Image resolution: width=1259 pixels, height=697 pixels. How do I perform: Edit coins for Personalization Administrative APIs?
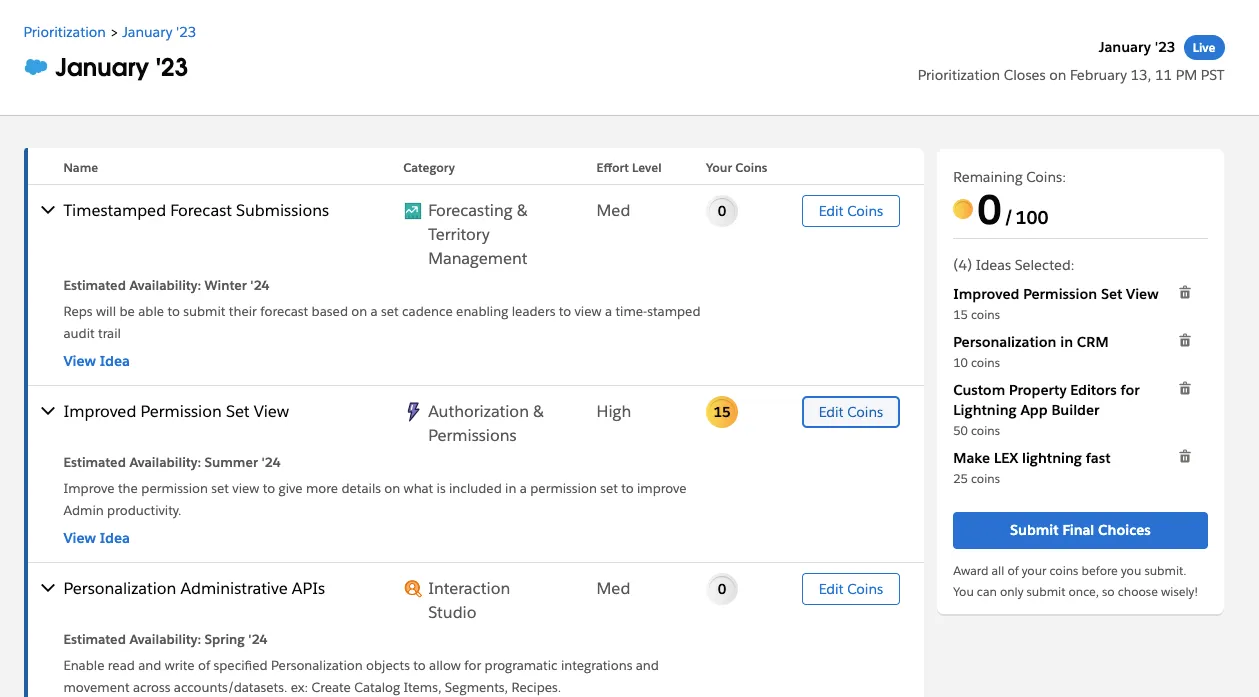pyautogui.click(x=851, y=589)
